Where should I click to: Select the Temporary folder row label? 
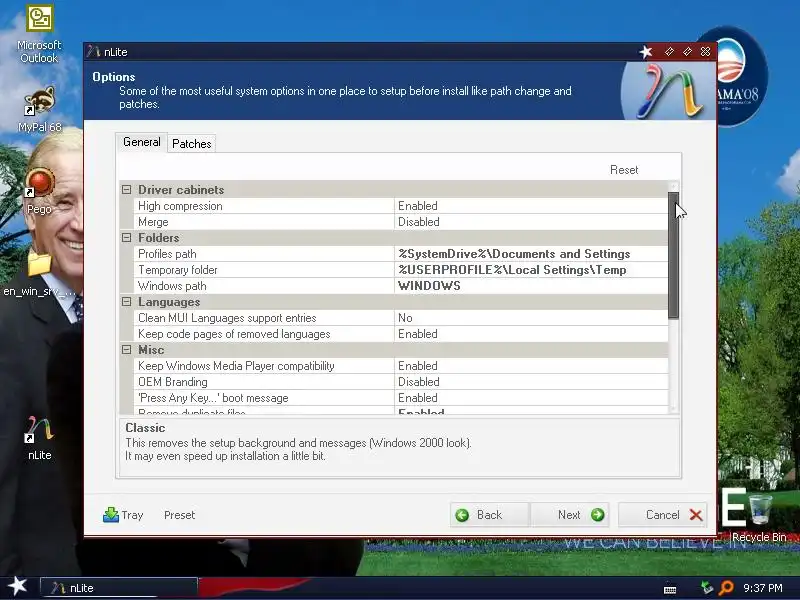178,270
